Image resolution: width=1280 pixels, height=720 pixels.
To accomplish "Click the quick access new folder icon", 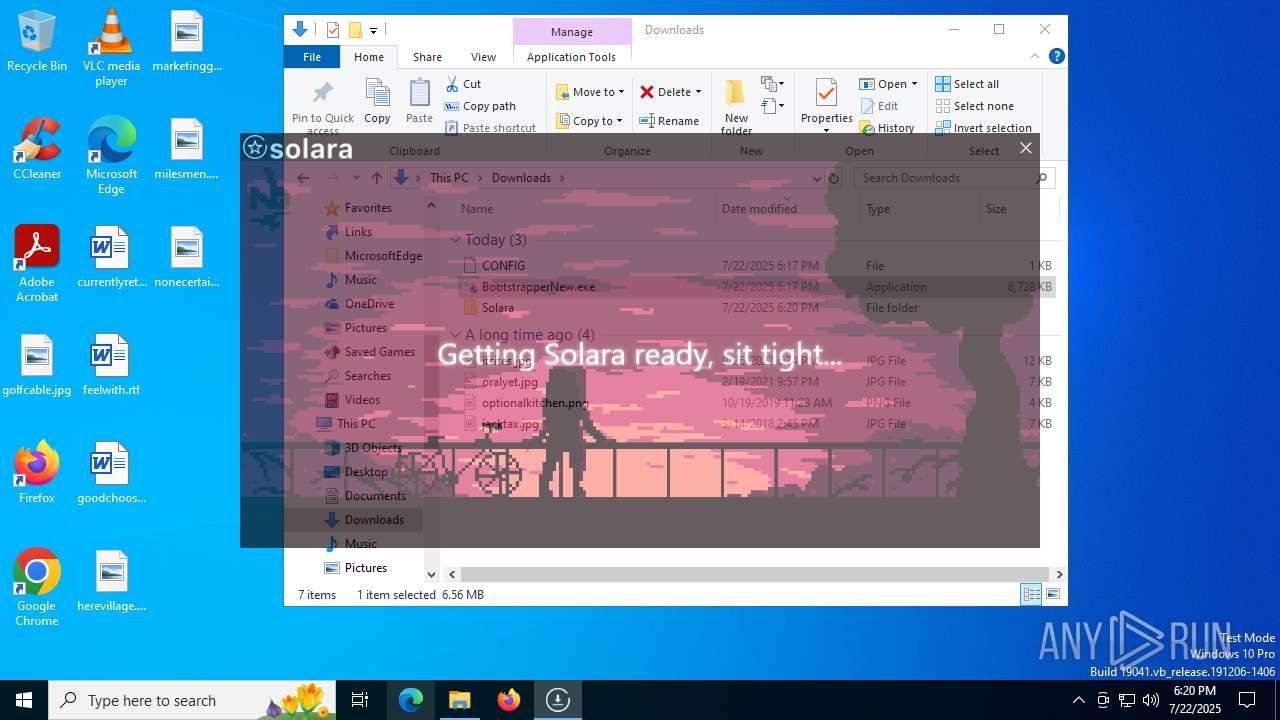I will coord(354,30).
